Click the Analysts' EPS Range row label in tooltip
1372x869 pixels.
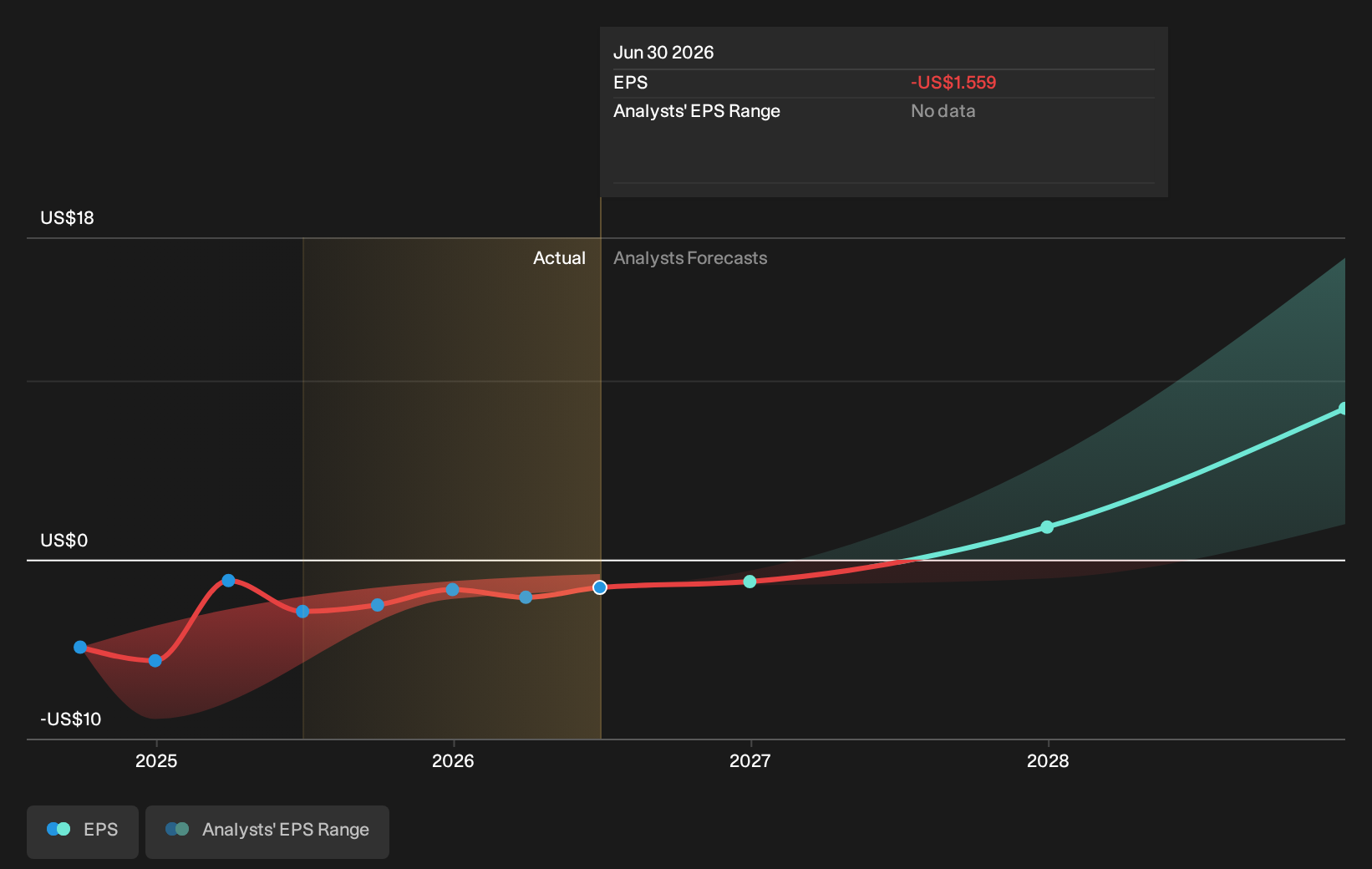tap(697, 111)
